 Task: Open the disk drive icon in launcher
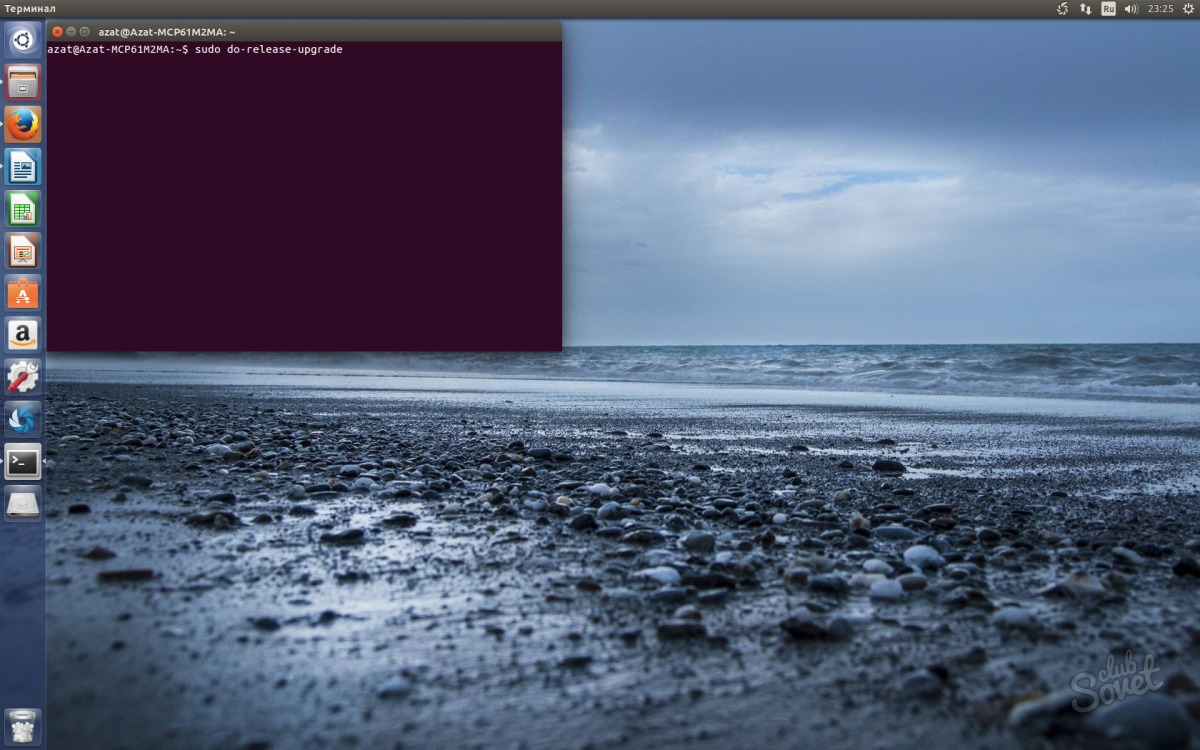tap(22, 503)
